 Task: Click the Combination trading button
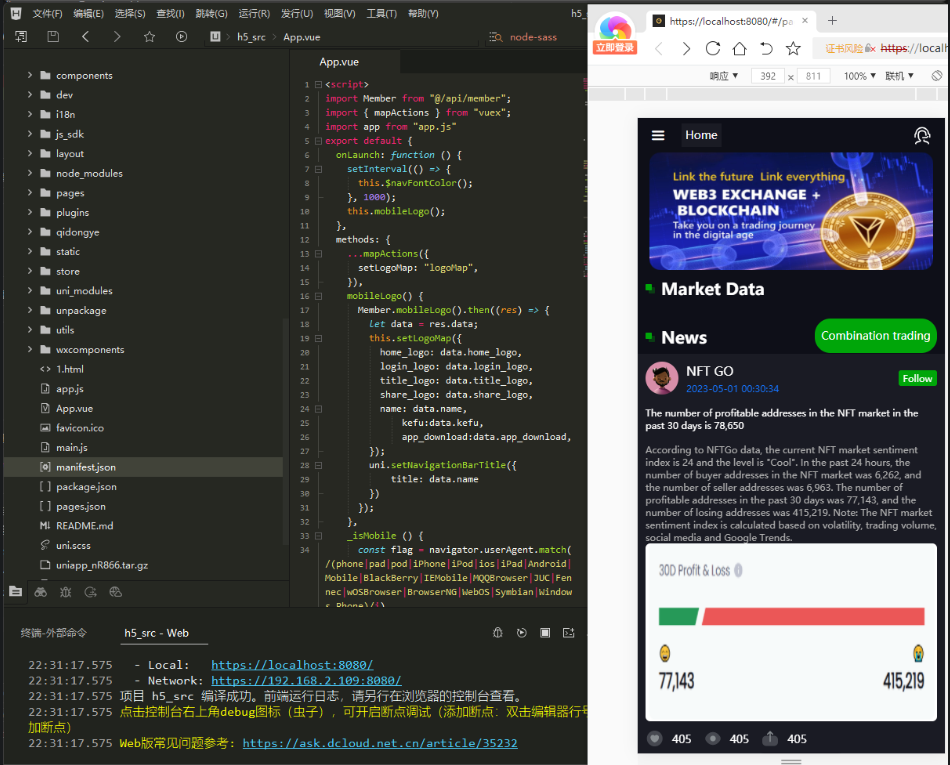pos(875,336)
